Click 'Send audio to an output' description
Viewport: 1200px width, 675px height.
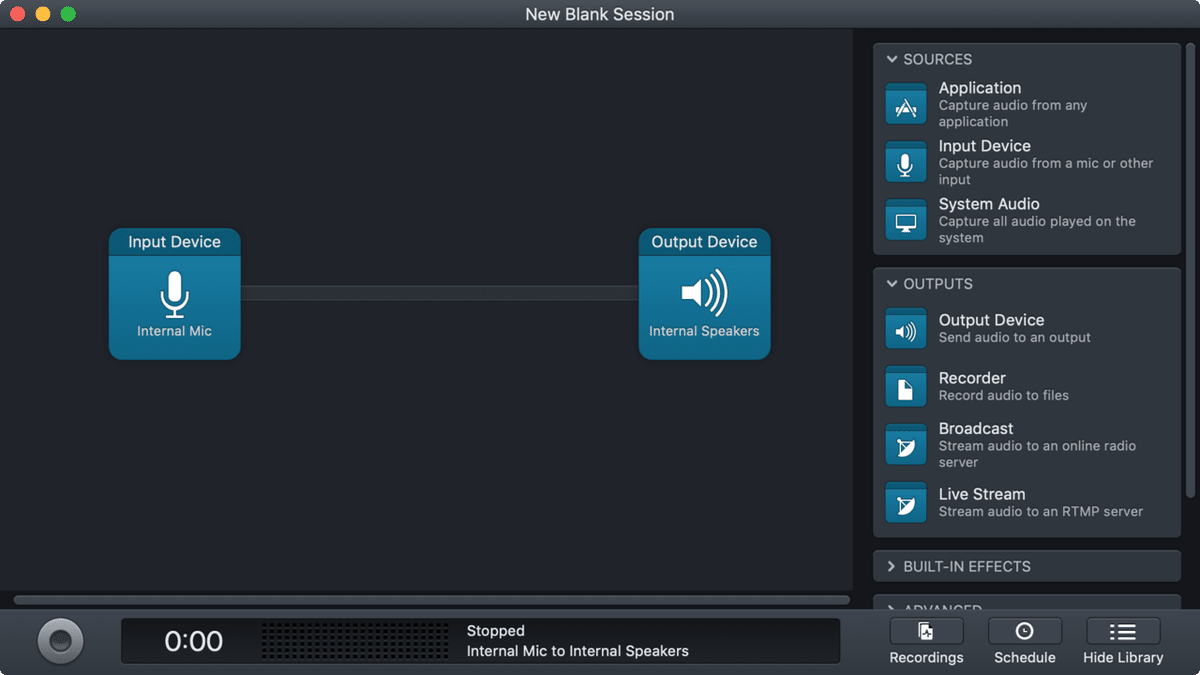[x=1015, y=338]
